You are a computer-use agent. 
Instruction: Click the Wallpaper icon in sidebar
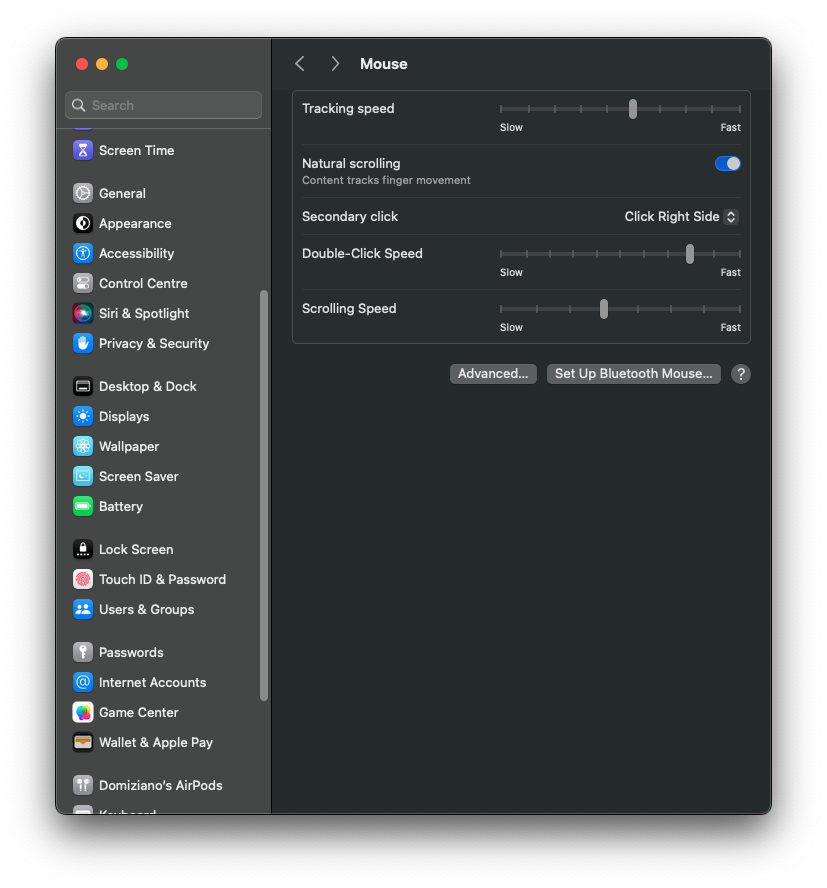[x=83, y=447]
